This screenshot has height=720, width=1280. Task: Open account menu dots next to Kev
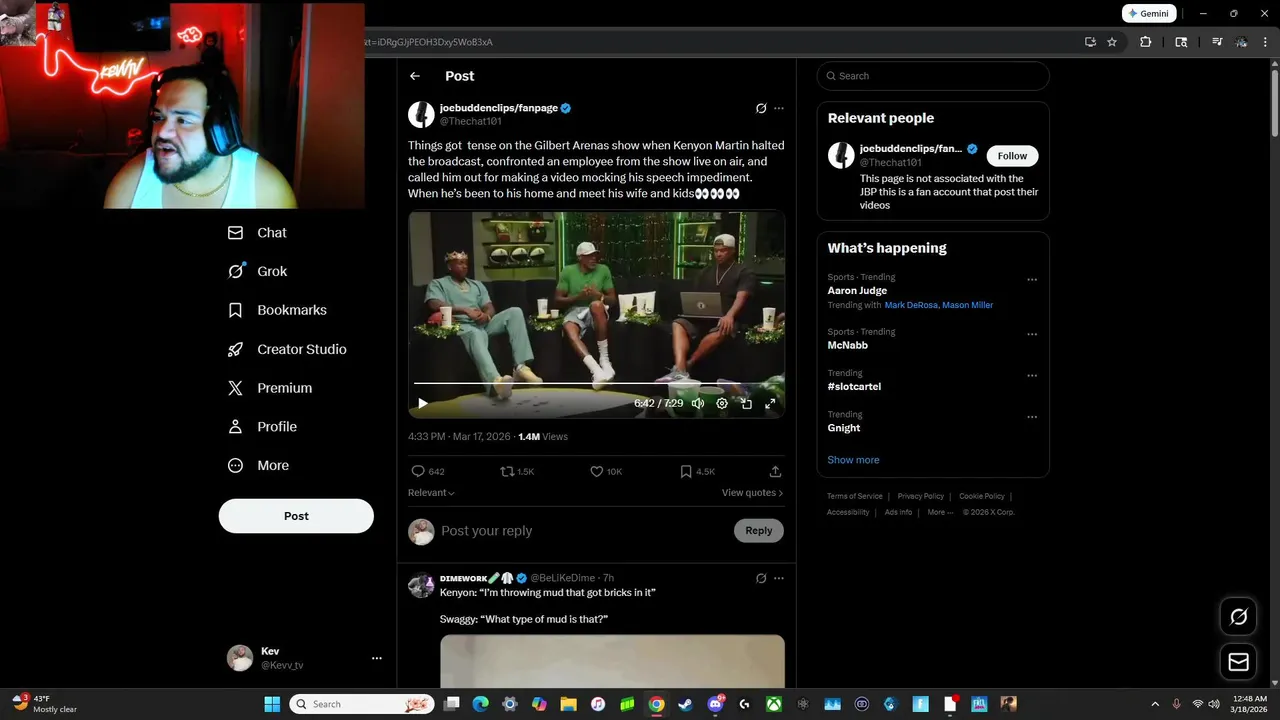tap(377, 658)
